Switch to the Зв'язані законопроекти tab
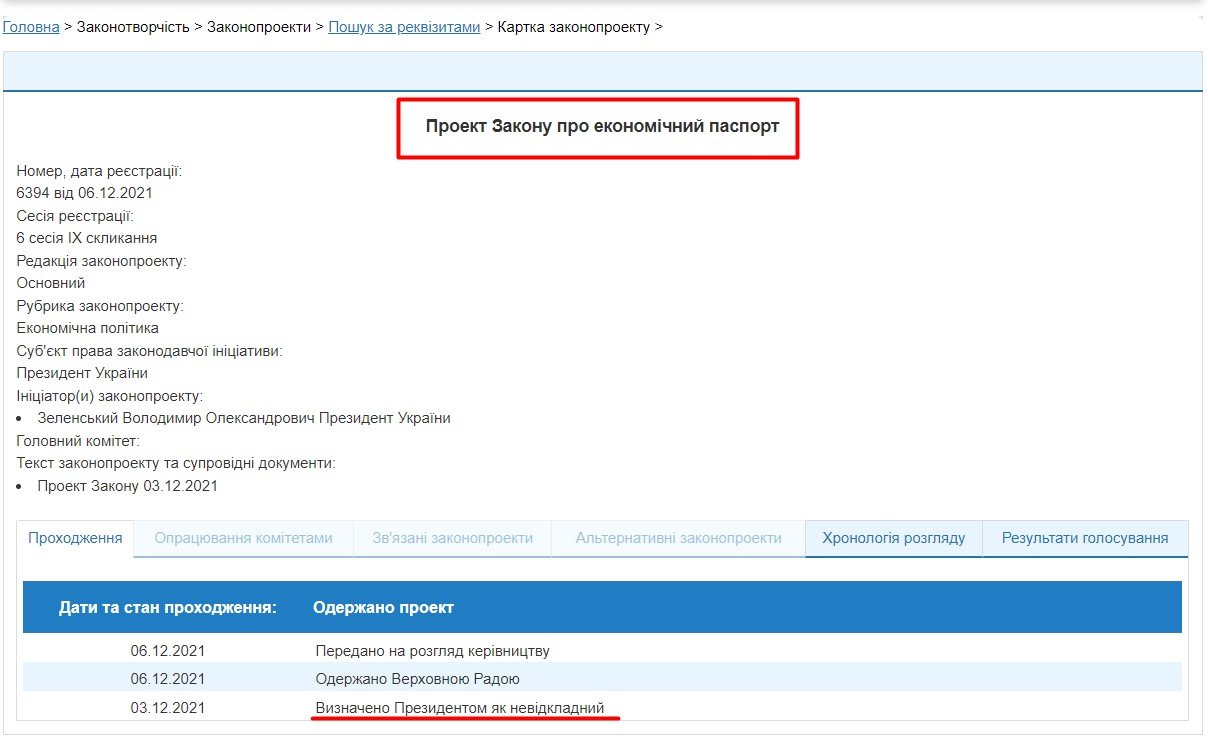Image resolution: width=1208 pixels, height=736 pixels. 452,538
